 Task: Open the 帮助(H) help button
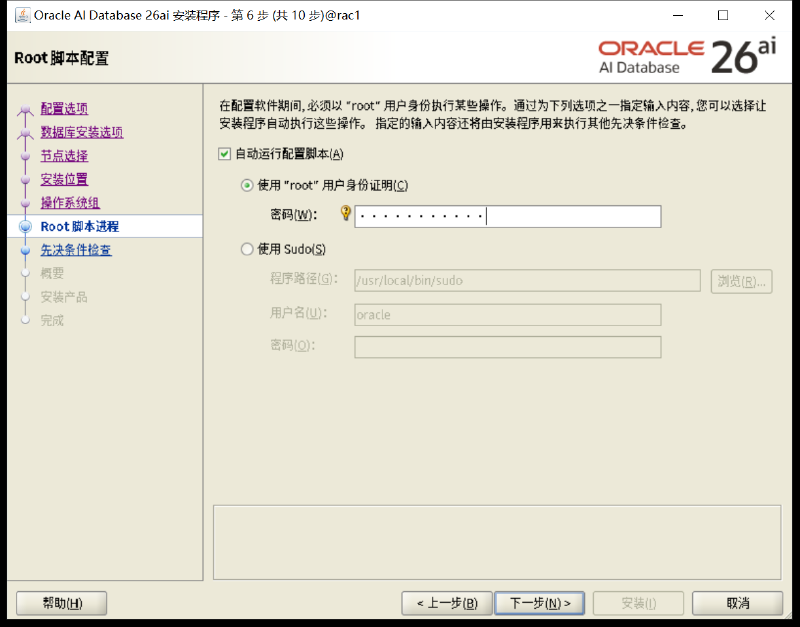pos(62,604)
